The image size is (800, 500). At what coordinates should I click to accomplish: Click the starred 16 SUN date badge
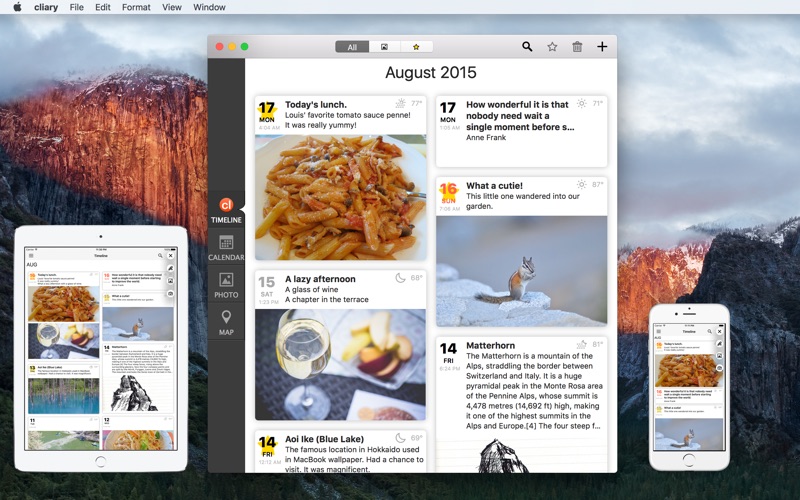pos(448,192)
